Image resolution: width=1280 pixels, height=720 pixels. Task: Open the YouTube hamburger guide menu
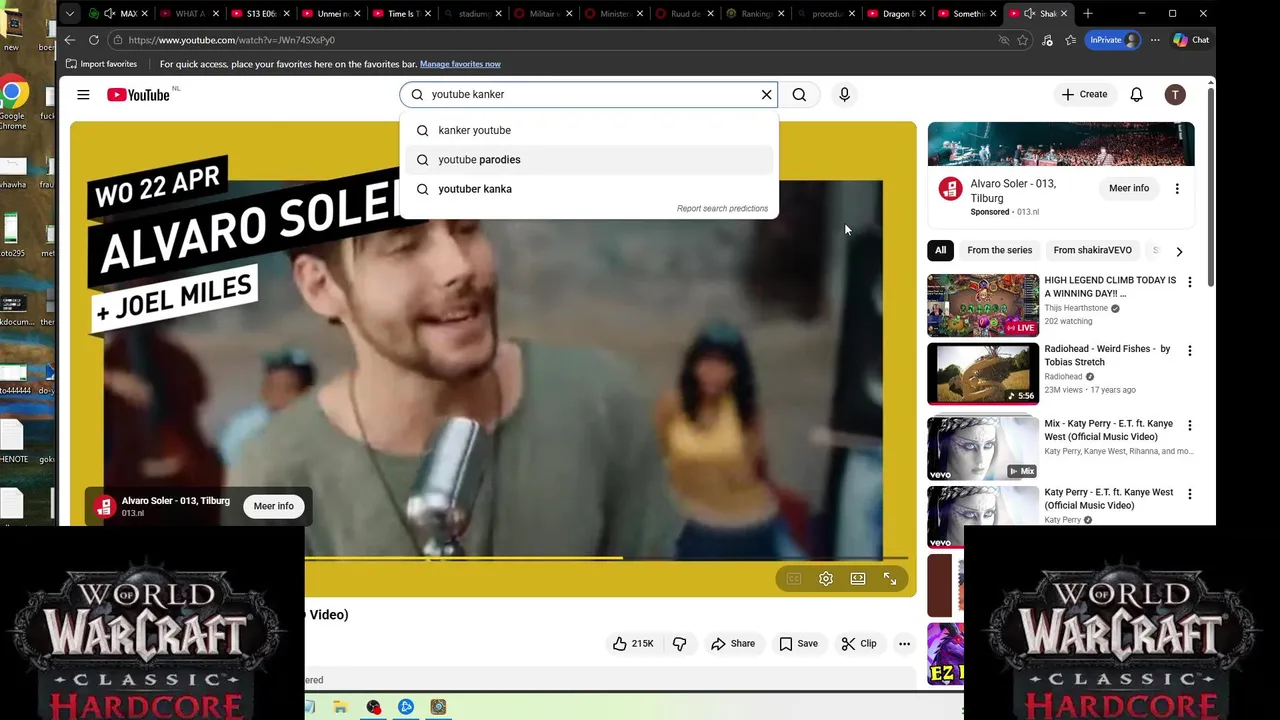pyautogui.click(x=83, y=94)
